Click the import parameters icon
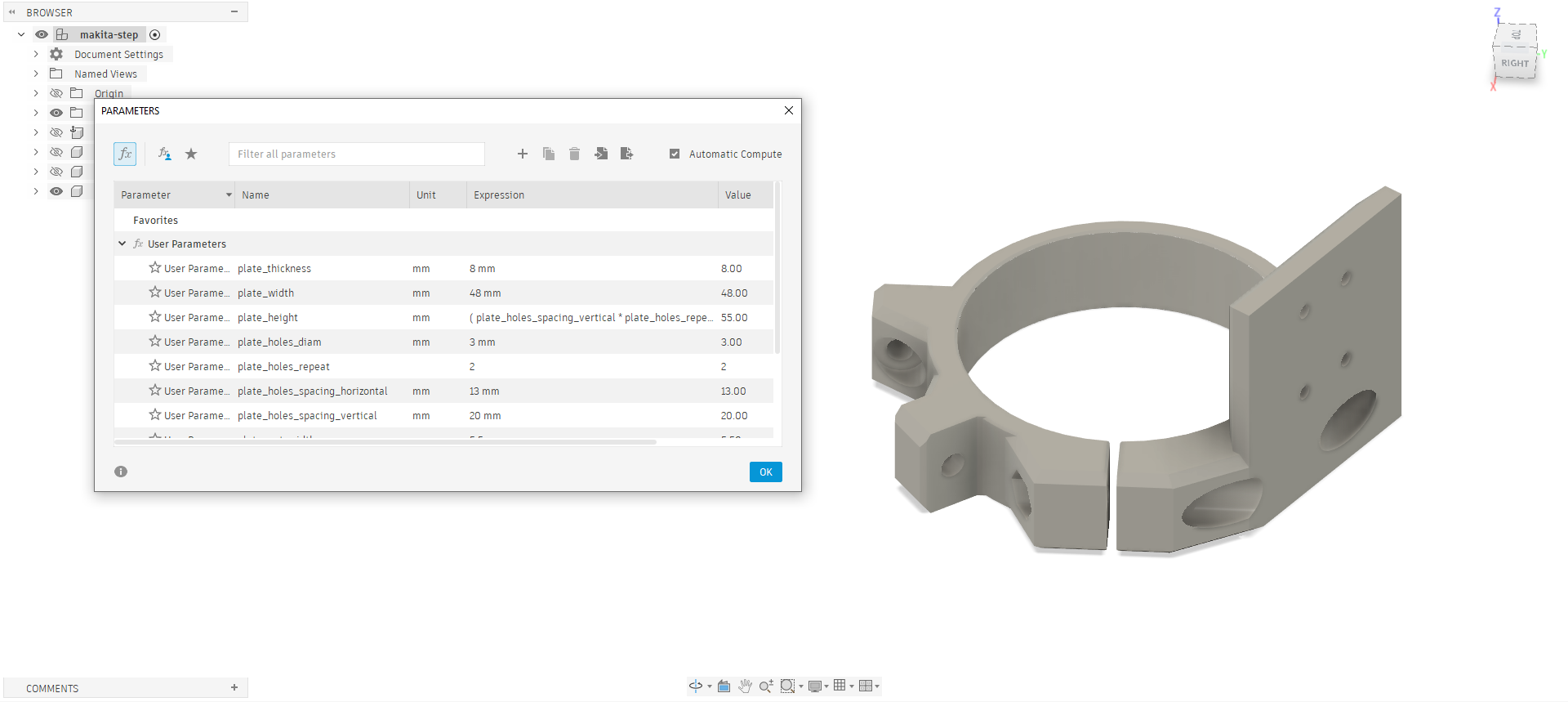Image resolution: width=1568 pixels, height=702 pixels. pos(601,154)
